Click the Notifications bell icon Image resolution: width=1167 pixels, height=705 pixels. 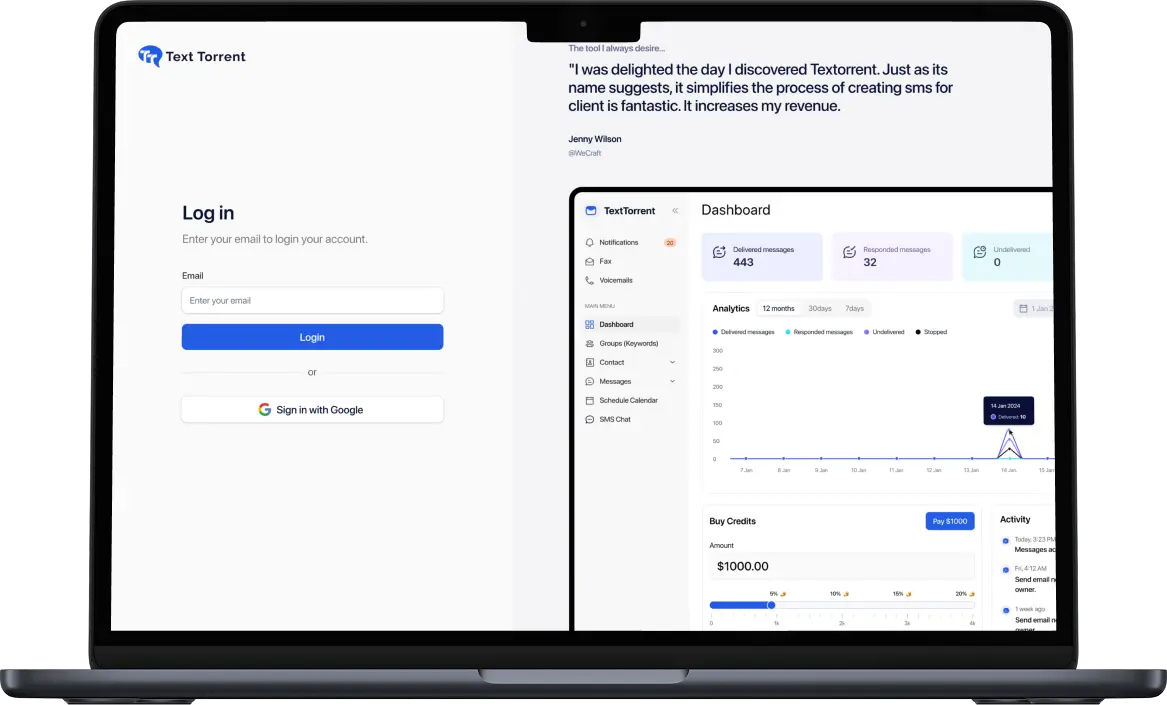(x=590, y=242)
